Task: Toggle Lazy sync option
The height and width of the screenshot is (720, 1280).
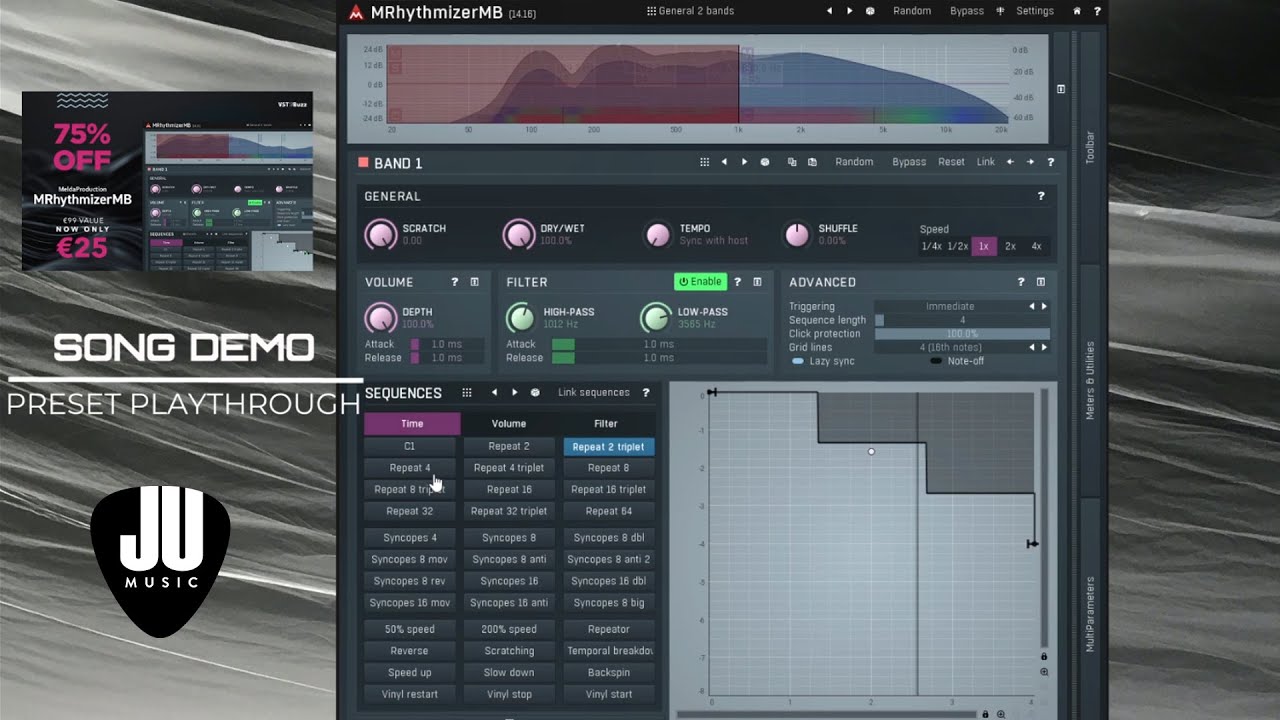Action: [x=823, y=361]
